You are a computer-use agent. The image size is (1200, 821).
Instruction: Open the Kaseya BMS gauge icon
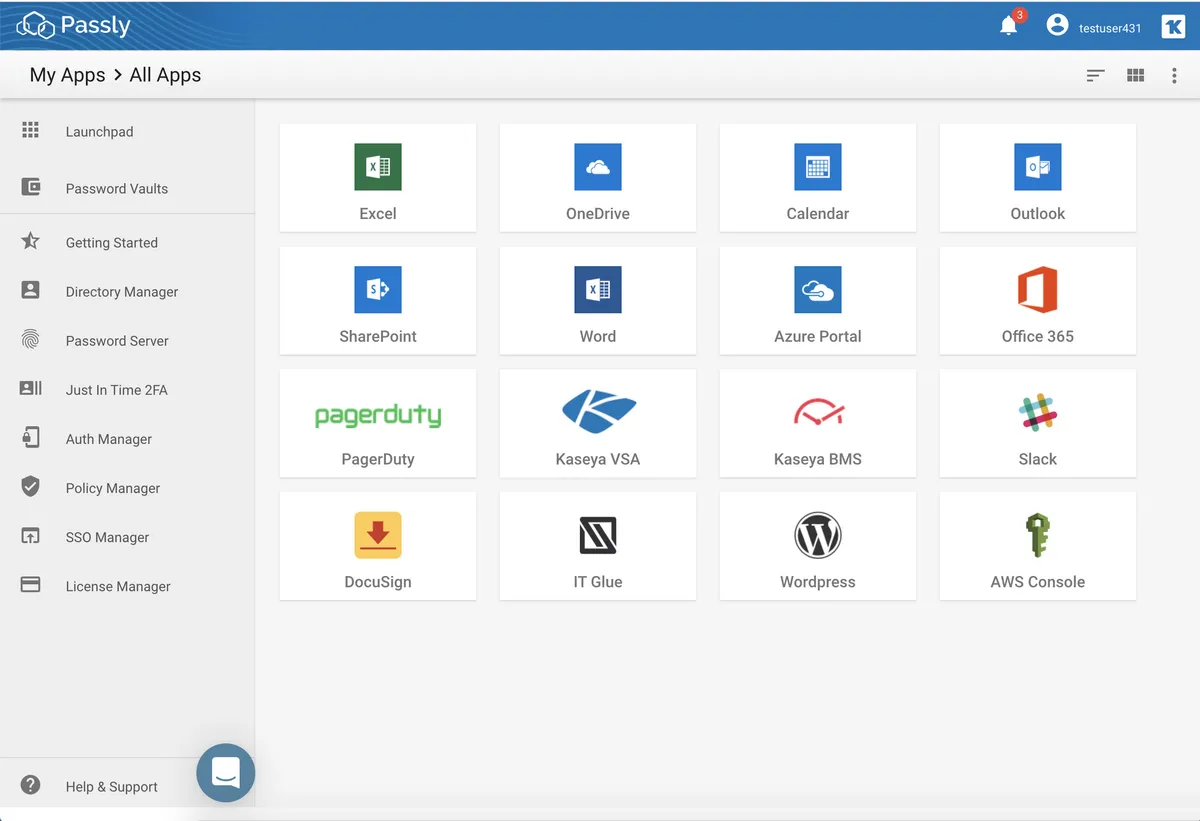coord(818,413)
